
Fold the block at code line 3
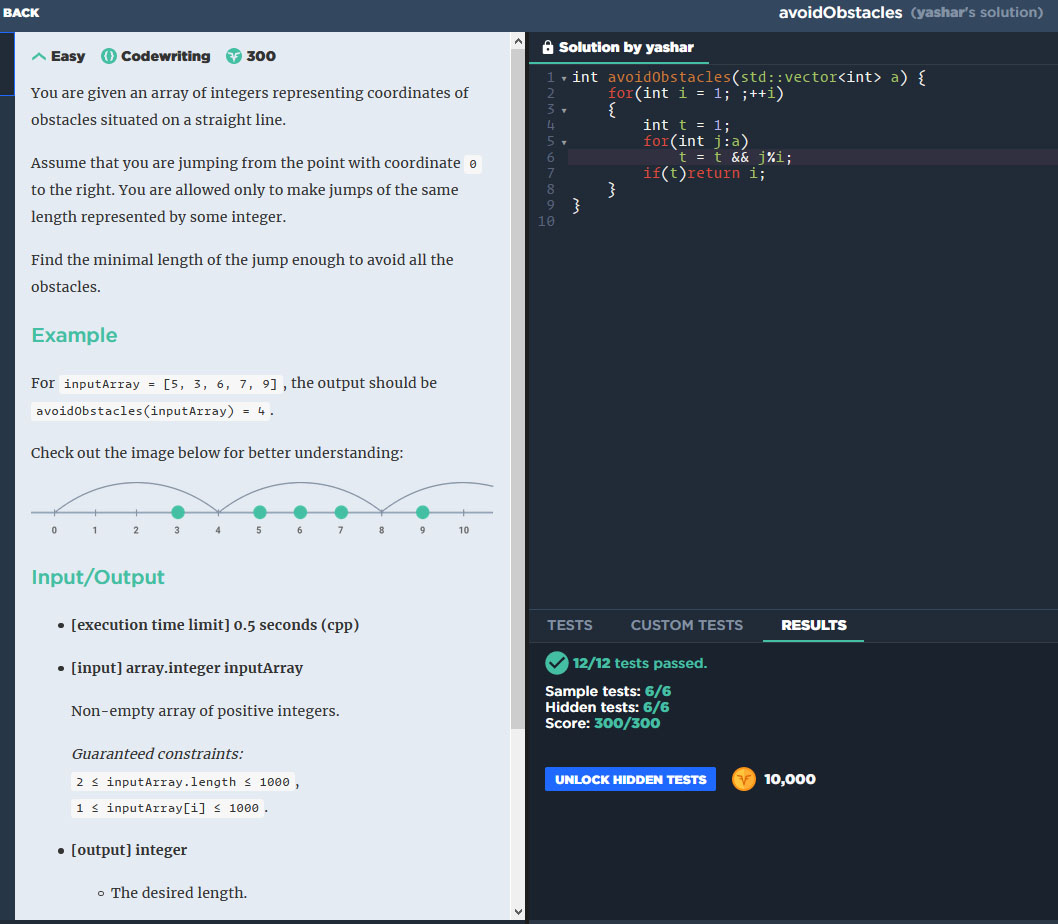coord(564,110)
